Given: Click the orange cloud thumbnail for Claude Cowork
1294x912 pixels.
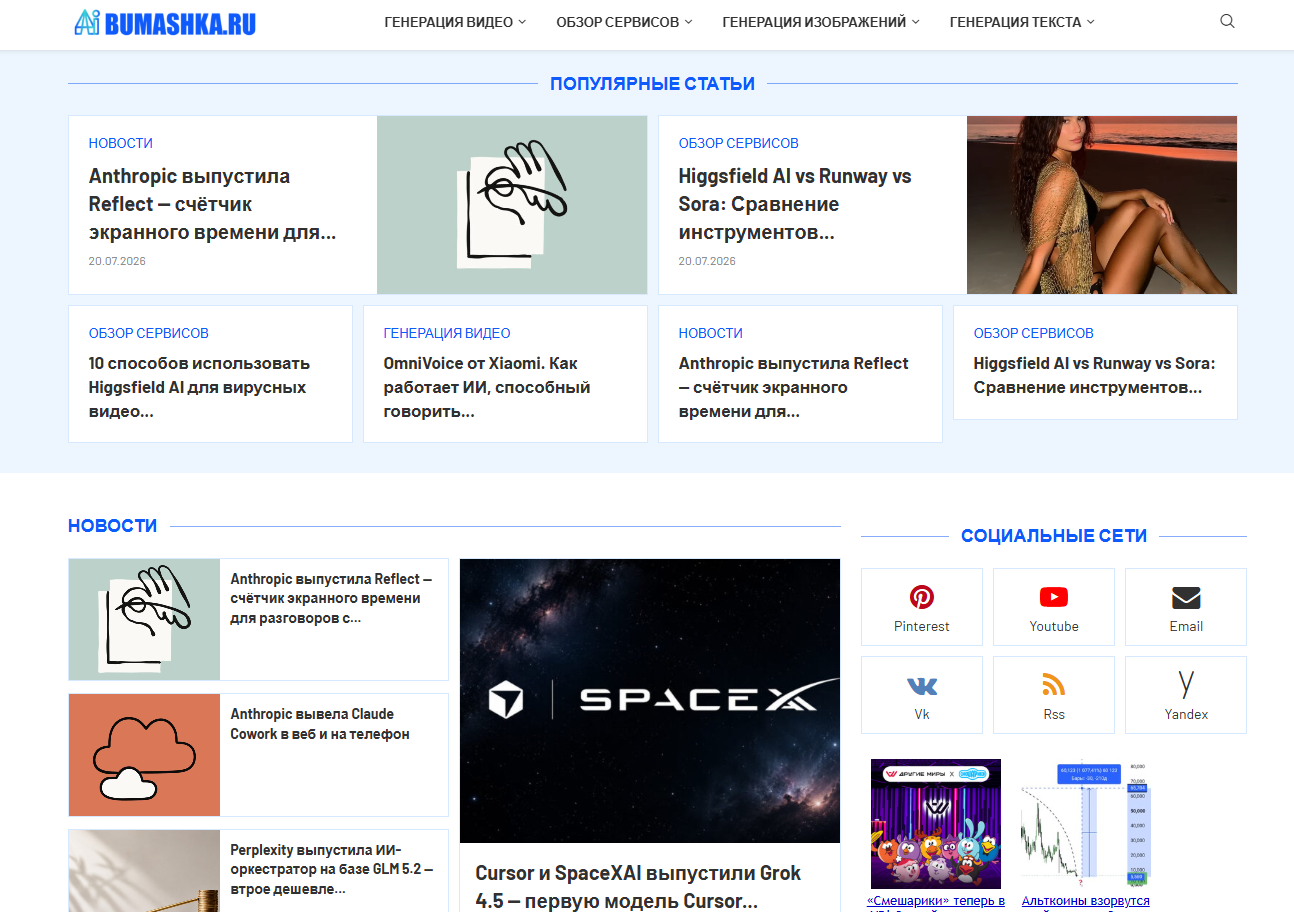Looking at the screenshot, I should click(x=144, y=755).
